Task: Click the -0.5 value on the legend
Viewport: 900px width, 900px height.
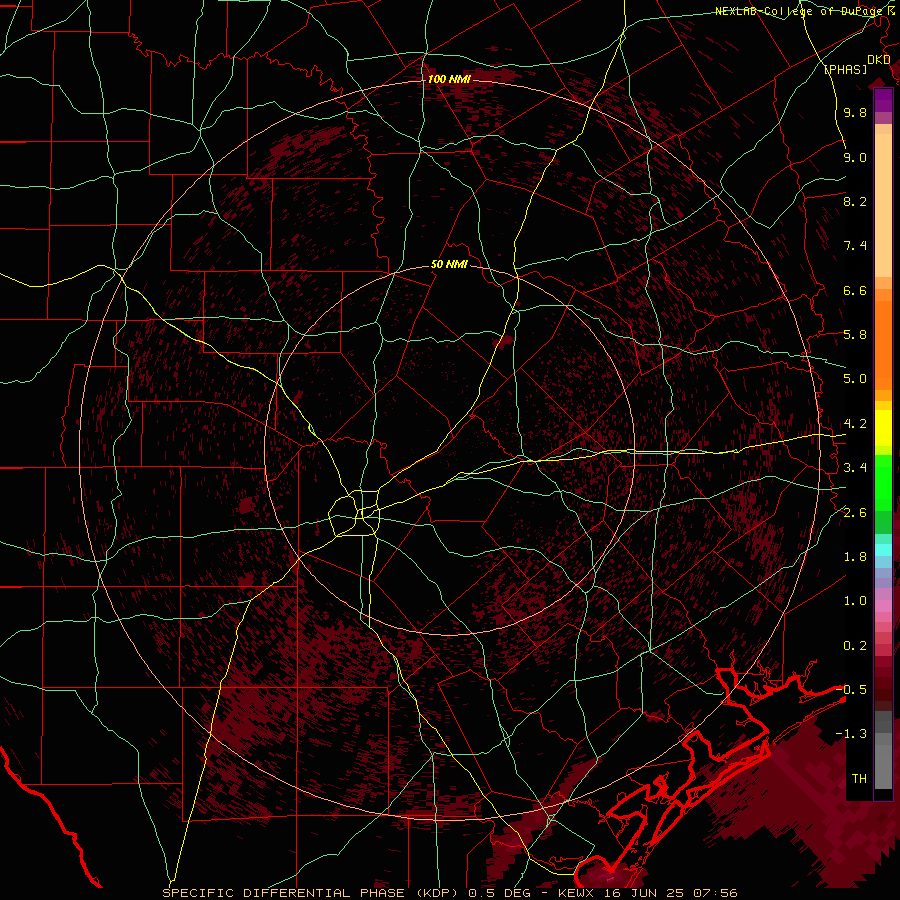Action: 851,689
